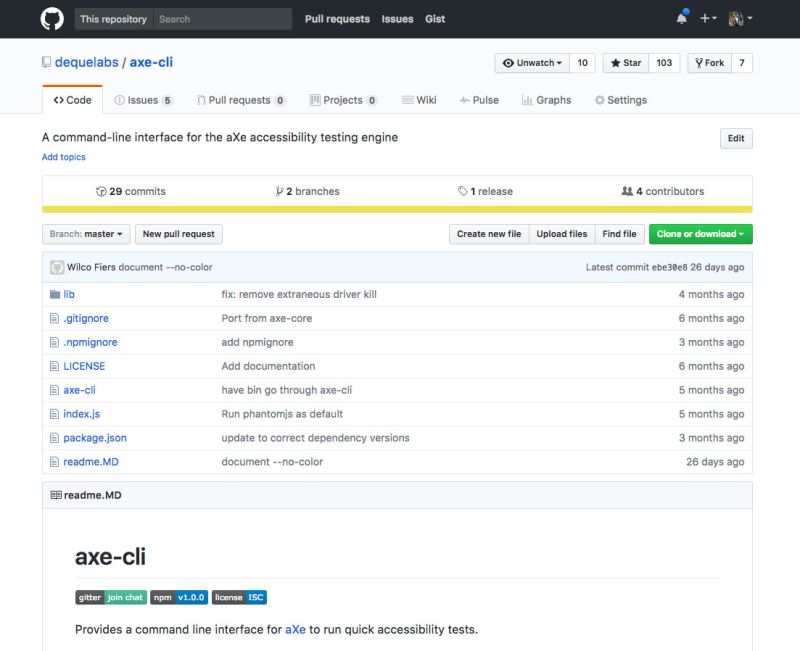Click the book icon beside readme.MD heading

pyautogui.click(x=57, y=494)
